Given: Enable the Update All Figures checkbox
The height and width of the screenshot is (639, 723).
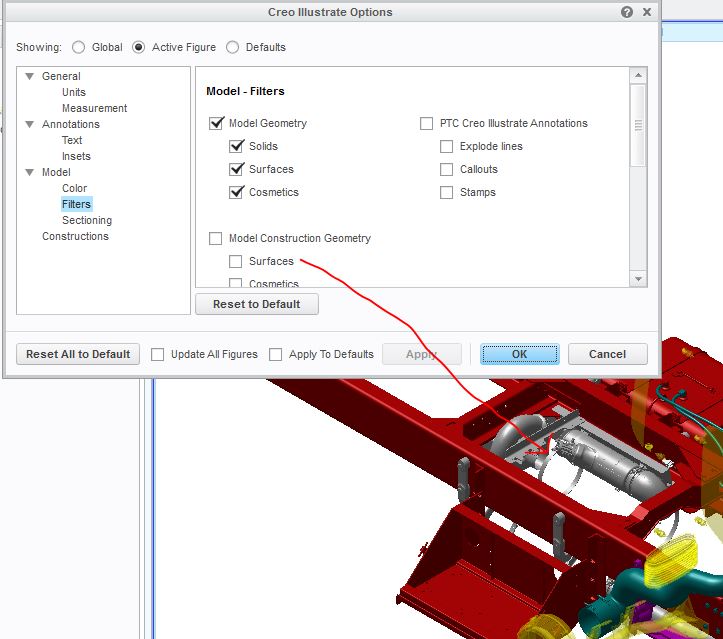Looking at the screenshot, I should [158, 355].
